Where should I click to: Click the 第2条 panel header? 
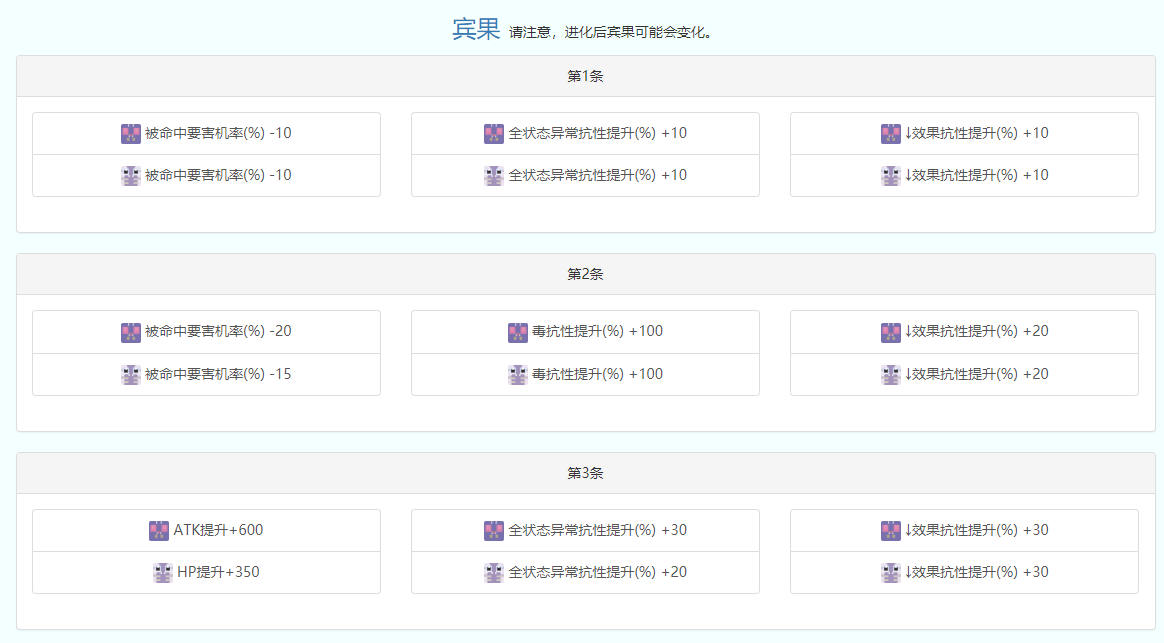click(585, 274)
